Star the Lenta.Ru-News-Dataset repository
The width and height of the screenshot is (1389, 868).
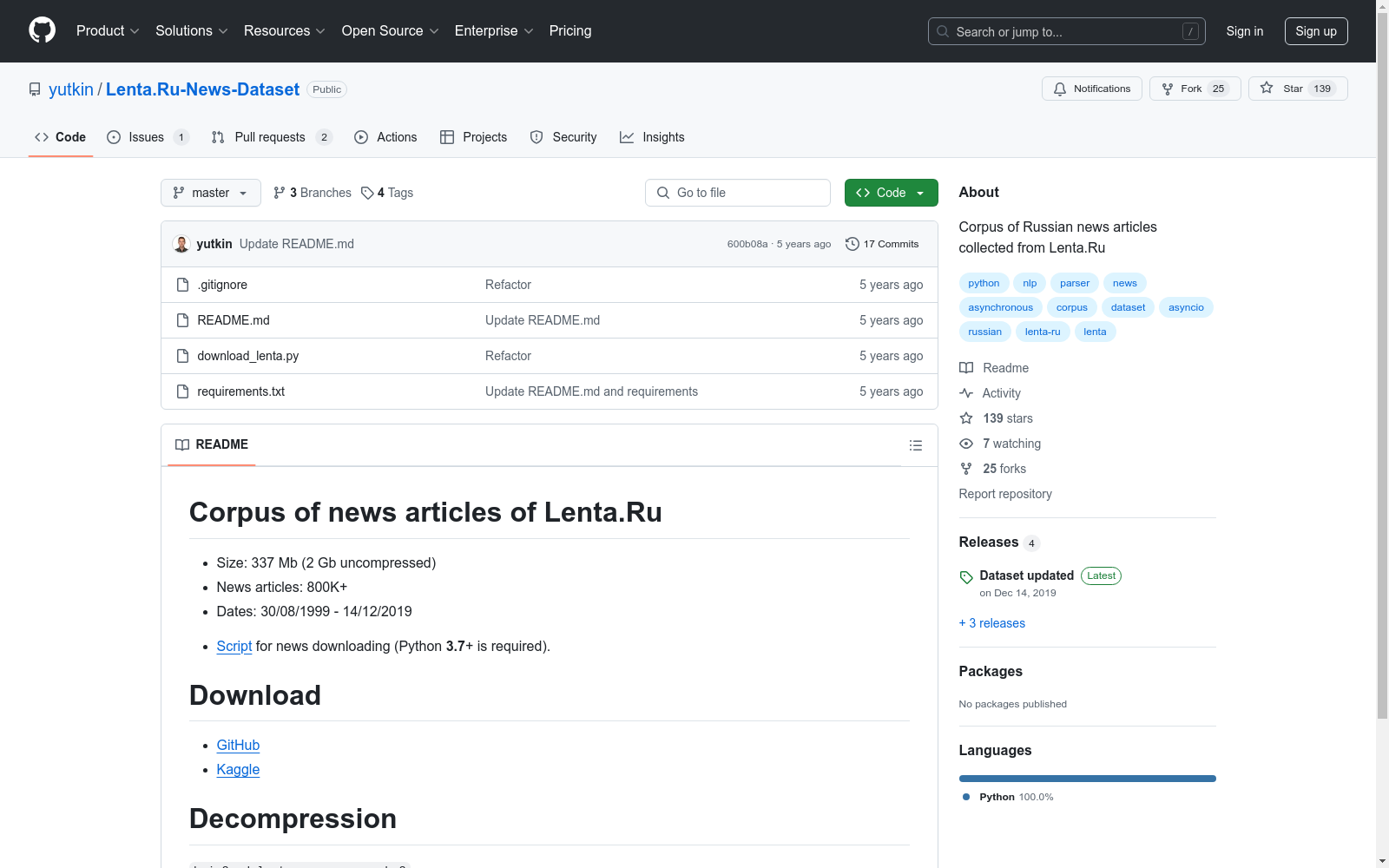[1297, 89]
